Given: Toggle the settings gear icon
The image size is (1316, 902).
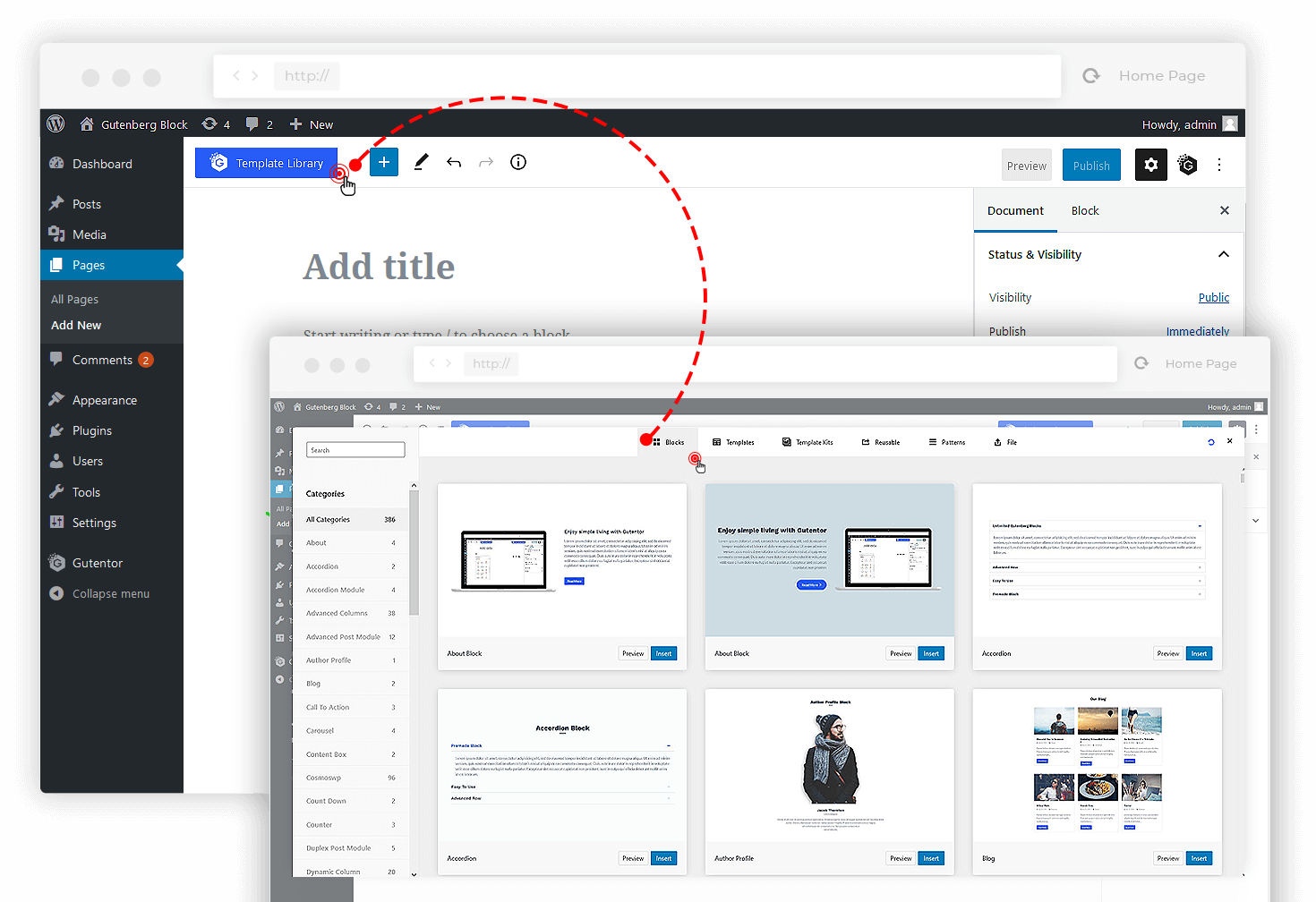Looking at the screenshot, I should point(1150,165).
